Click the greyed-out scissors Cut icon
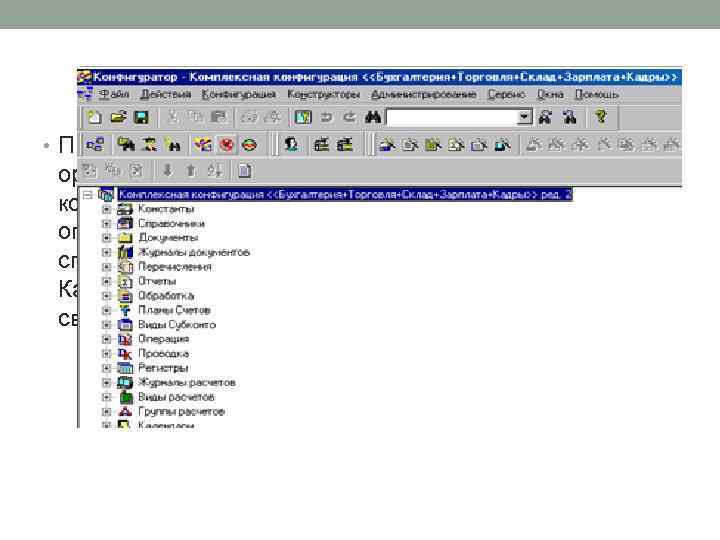This screenshot has width=720, height=540. pos(173,118)
